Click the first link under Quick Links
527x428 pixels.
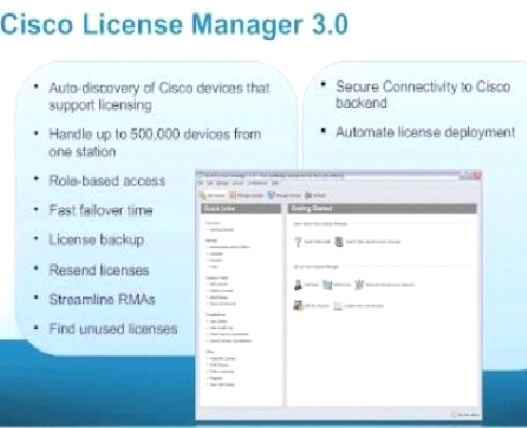tap(221, 230)
